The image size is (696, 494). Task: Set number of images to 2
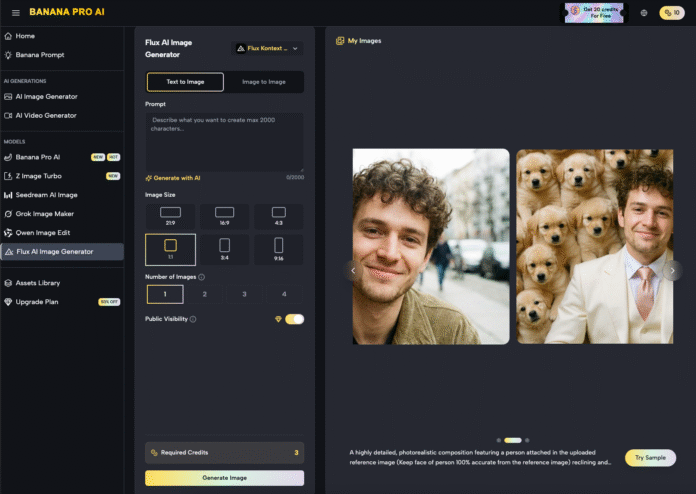(205, 294)
